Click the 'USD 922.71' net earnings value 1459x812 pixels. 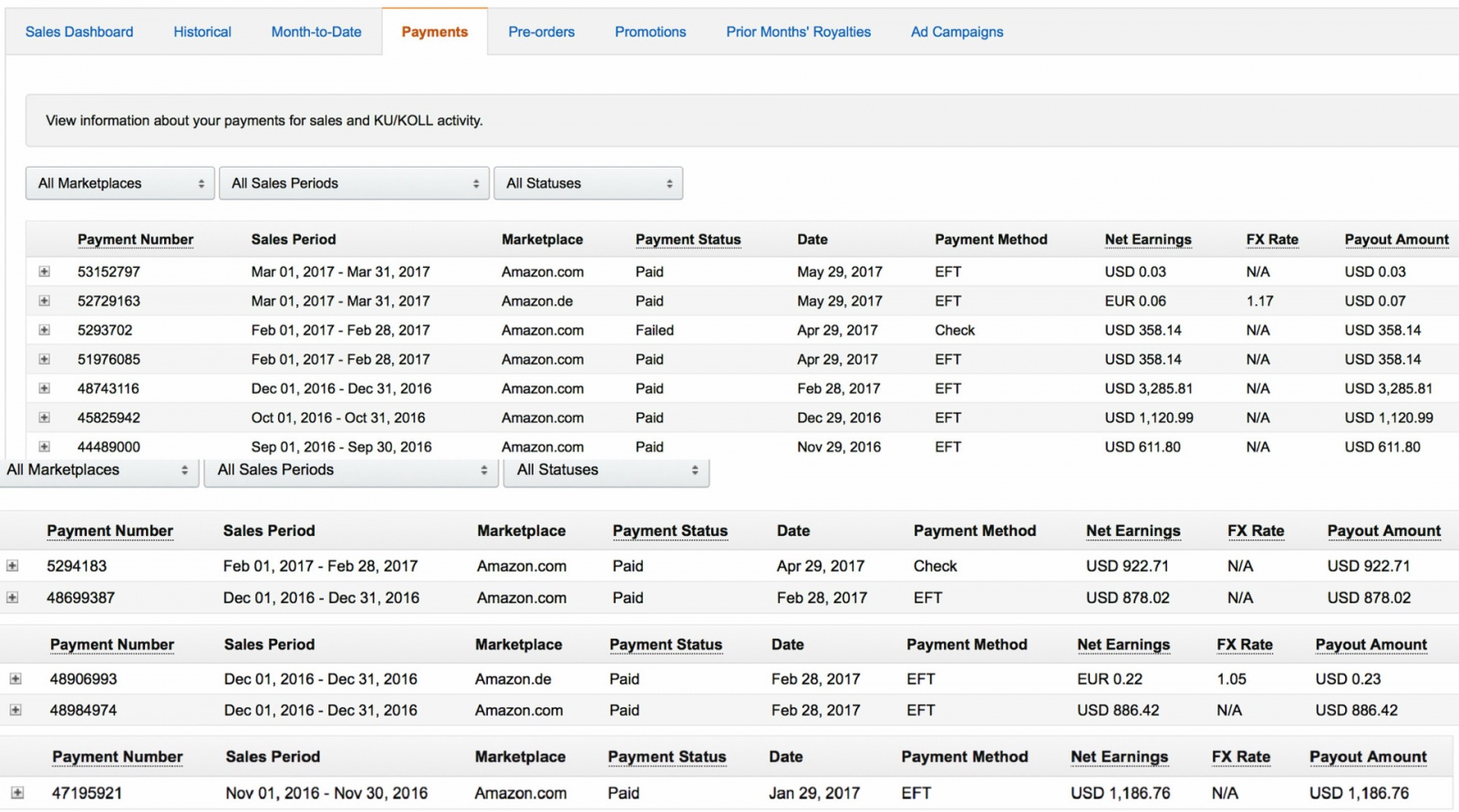point(1127,566)
